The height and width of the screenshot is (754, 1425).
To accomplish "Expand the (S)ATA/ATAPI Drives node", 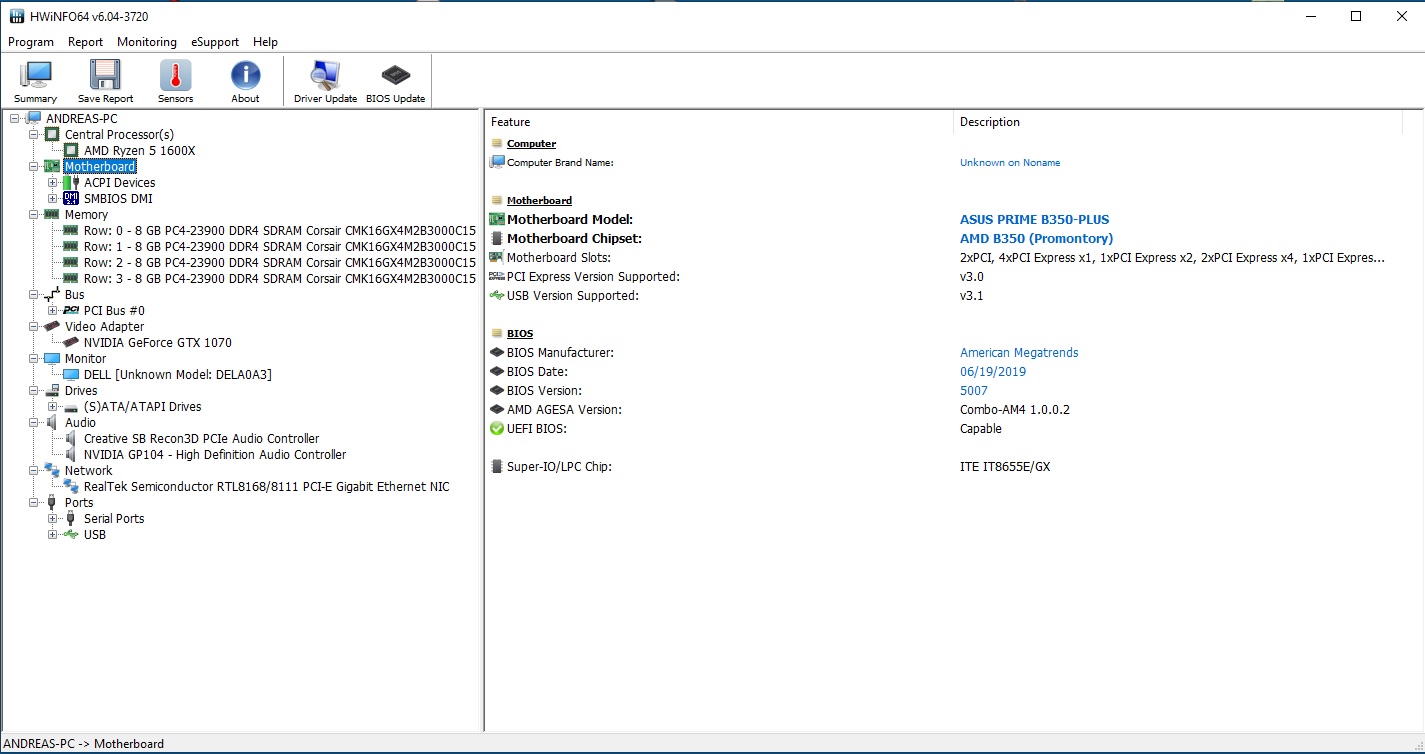I will point(53,406).
